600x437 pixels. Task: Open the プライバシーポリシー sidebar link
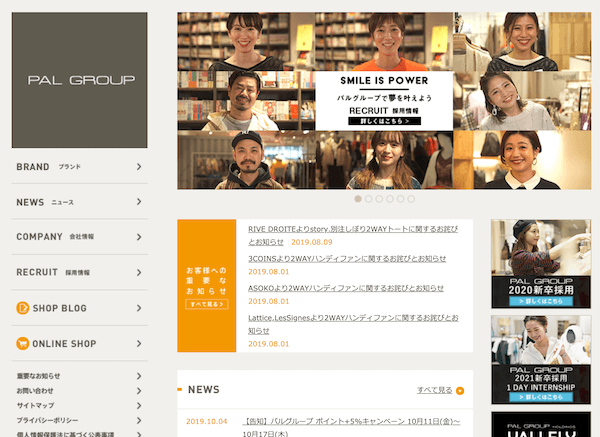(x=47, y=420)
